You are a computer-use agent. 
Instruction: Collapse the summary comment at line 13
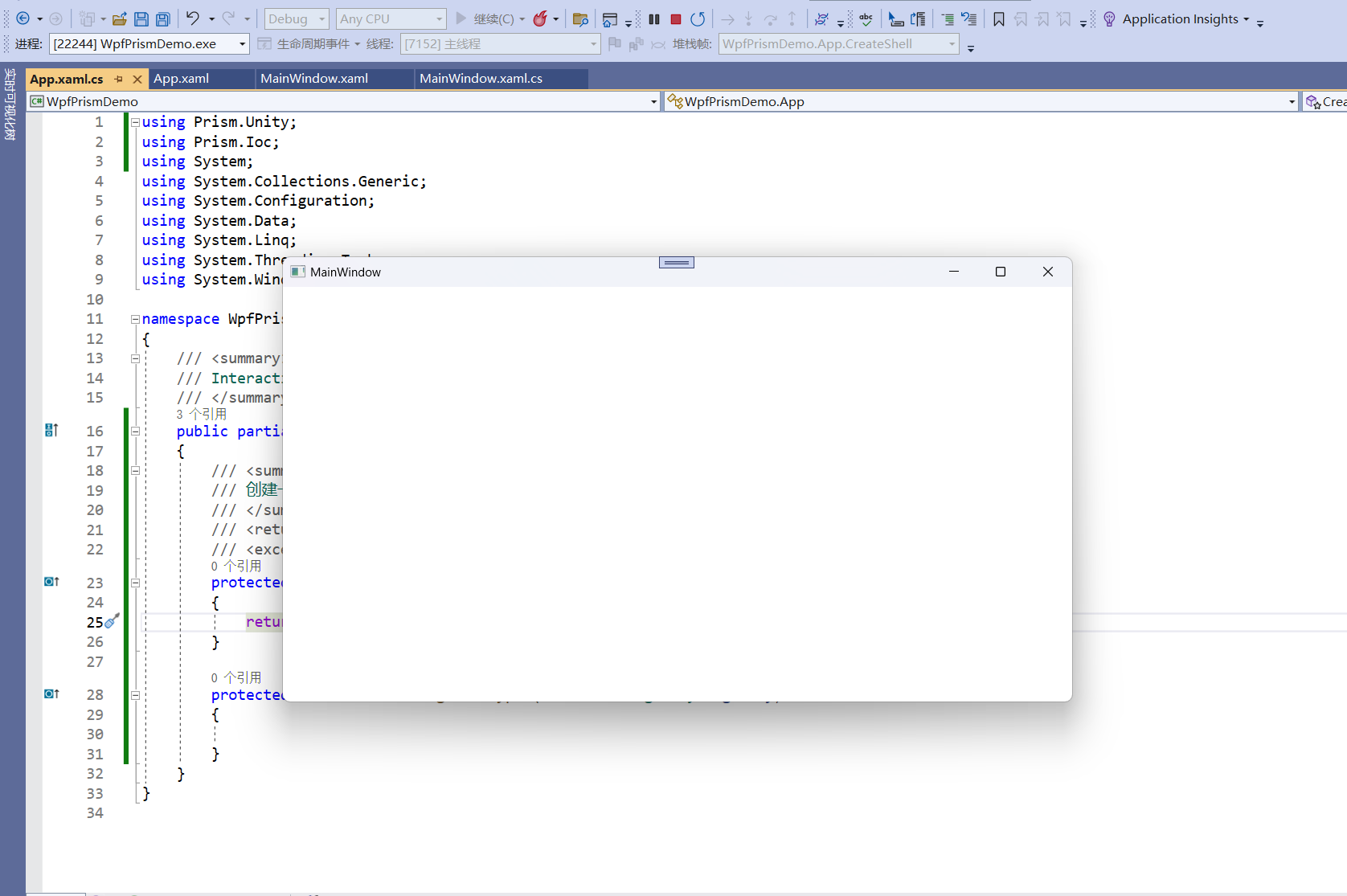pyautogui.click(x=135, y=358)
